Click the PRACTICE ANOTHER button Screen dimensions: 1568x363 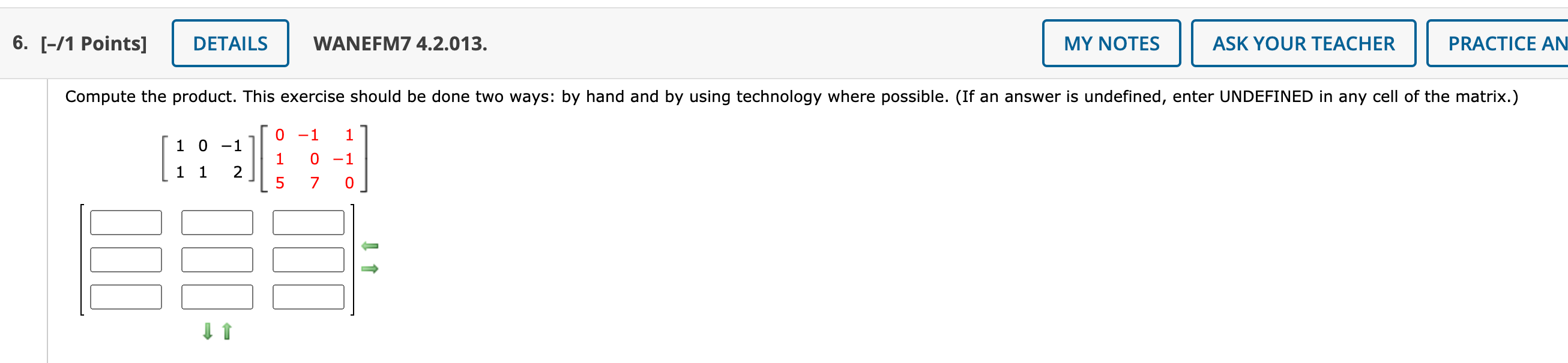[x=1498, y=43]
